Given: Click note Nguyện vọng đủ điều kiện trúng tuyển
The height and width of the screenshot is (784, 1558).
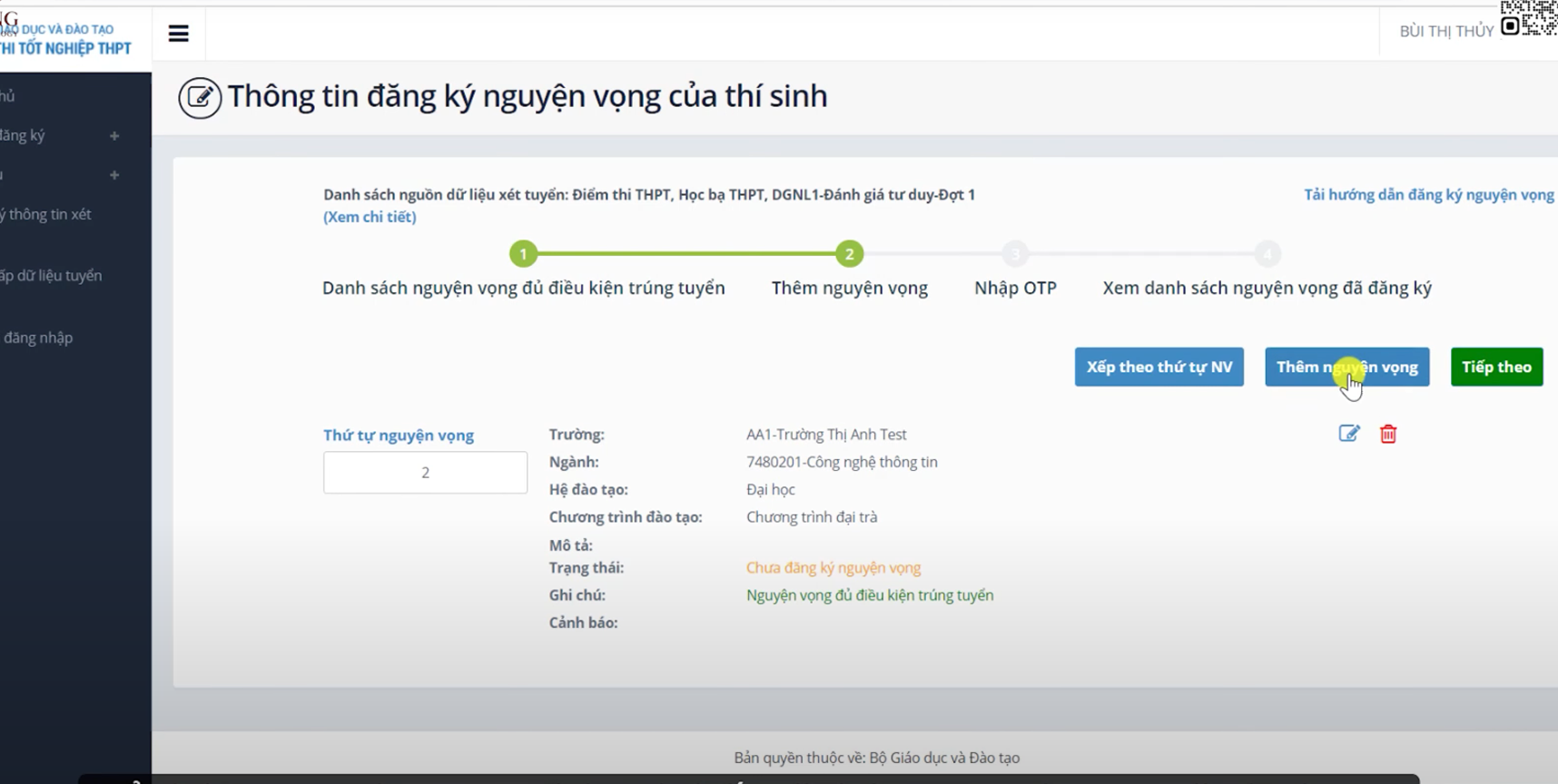Looking at the screenshot, I should (870, 595).
